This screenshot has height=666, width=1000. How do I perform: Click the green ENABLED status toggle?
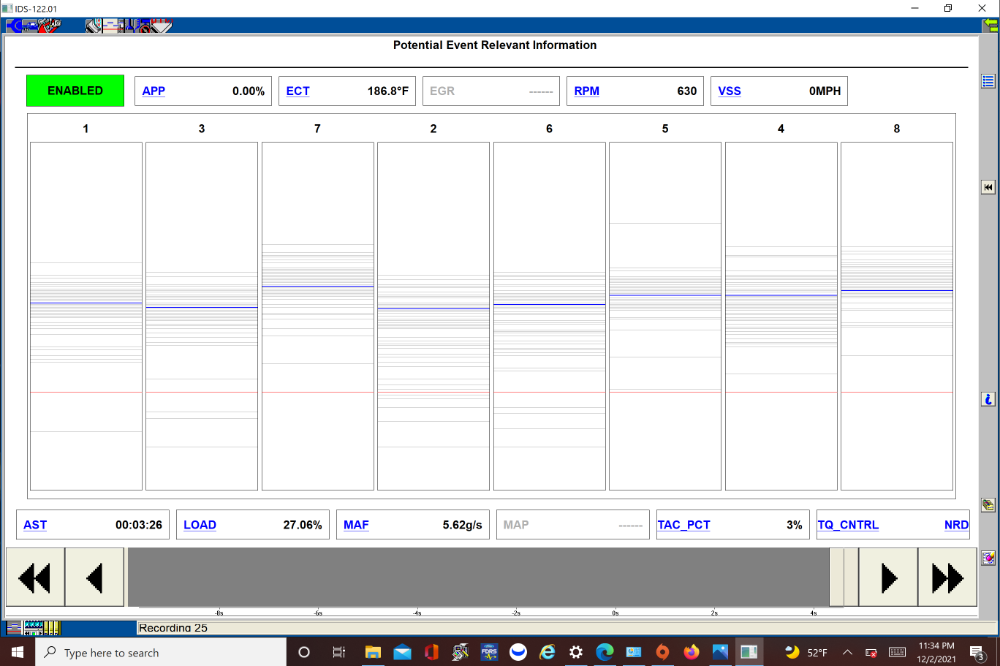[75, 91]
